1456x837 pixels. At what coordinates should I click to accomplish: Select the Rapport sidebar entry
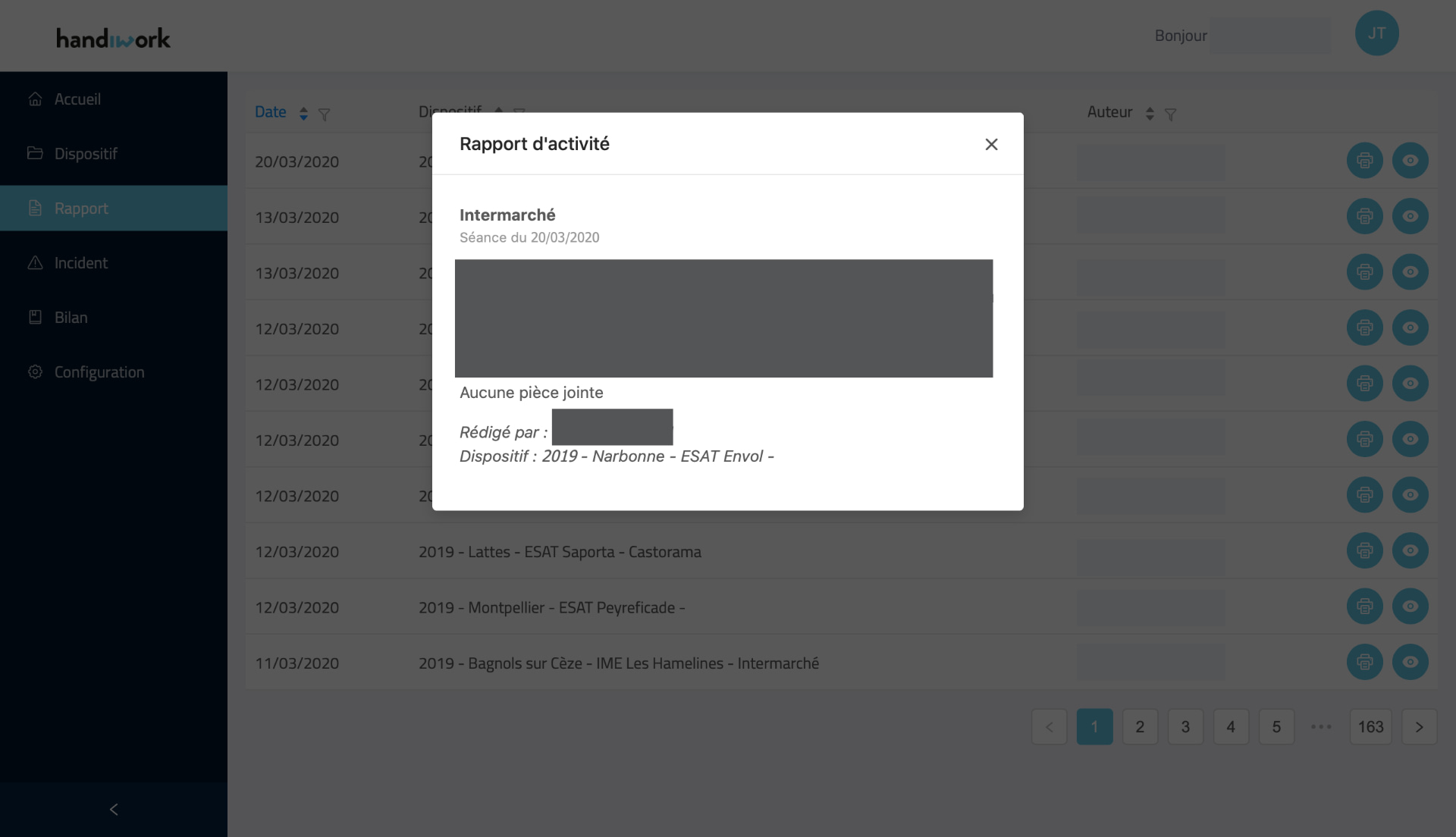tap(114, 208)
